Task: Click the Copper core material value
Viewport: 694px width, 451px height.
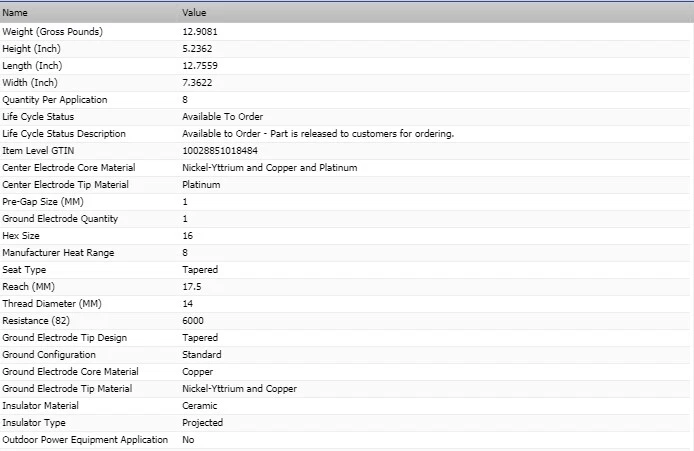Action: [197, 372]
